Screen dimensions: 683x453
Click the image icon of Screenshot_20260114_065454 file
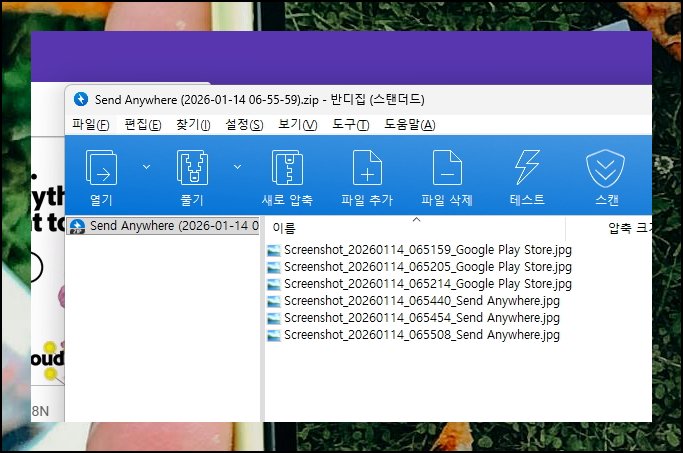click(x=274, y=318)
